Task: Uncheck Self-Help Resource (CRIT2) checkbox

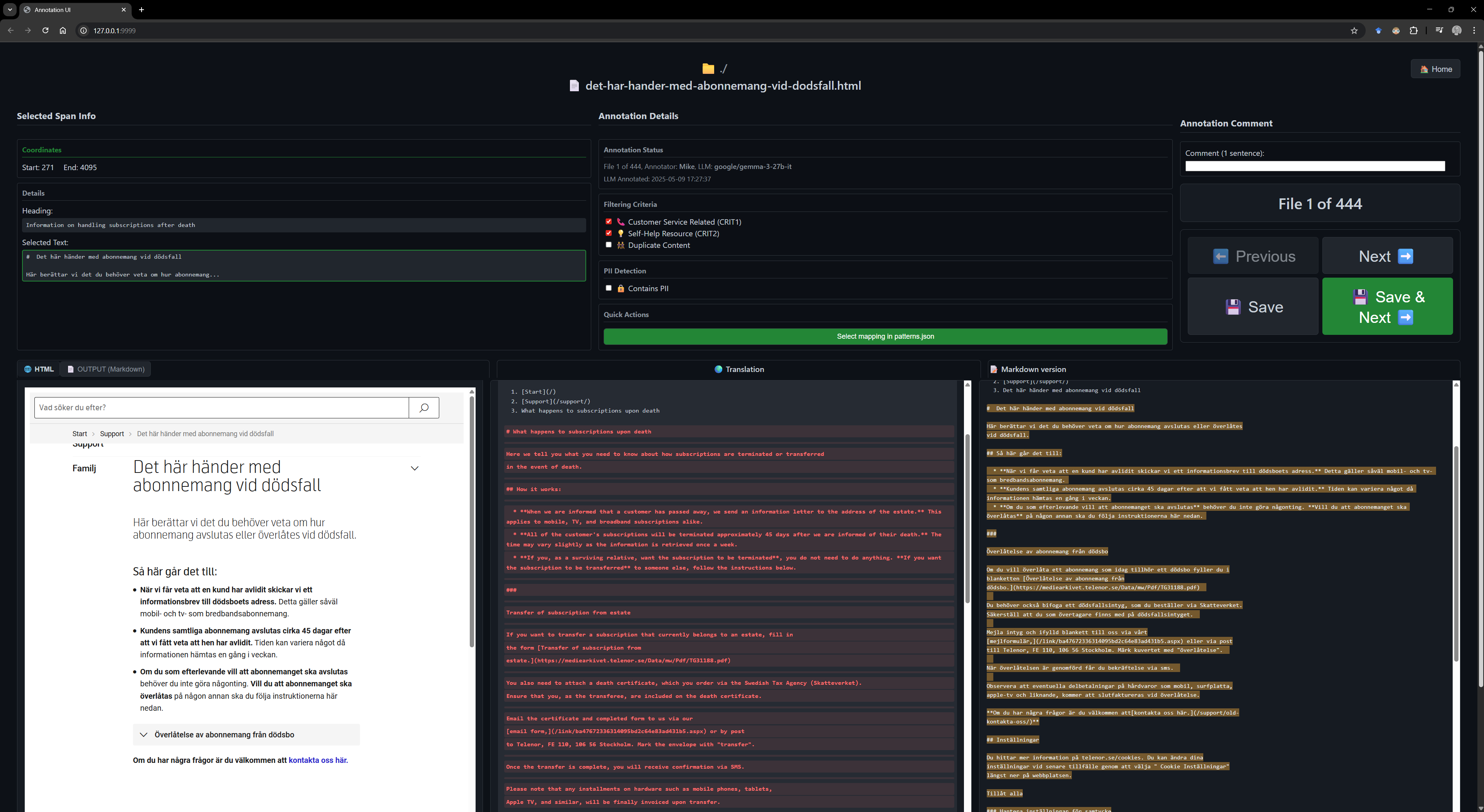Action: point(608,233)
